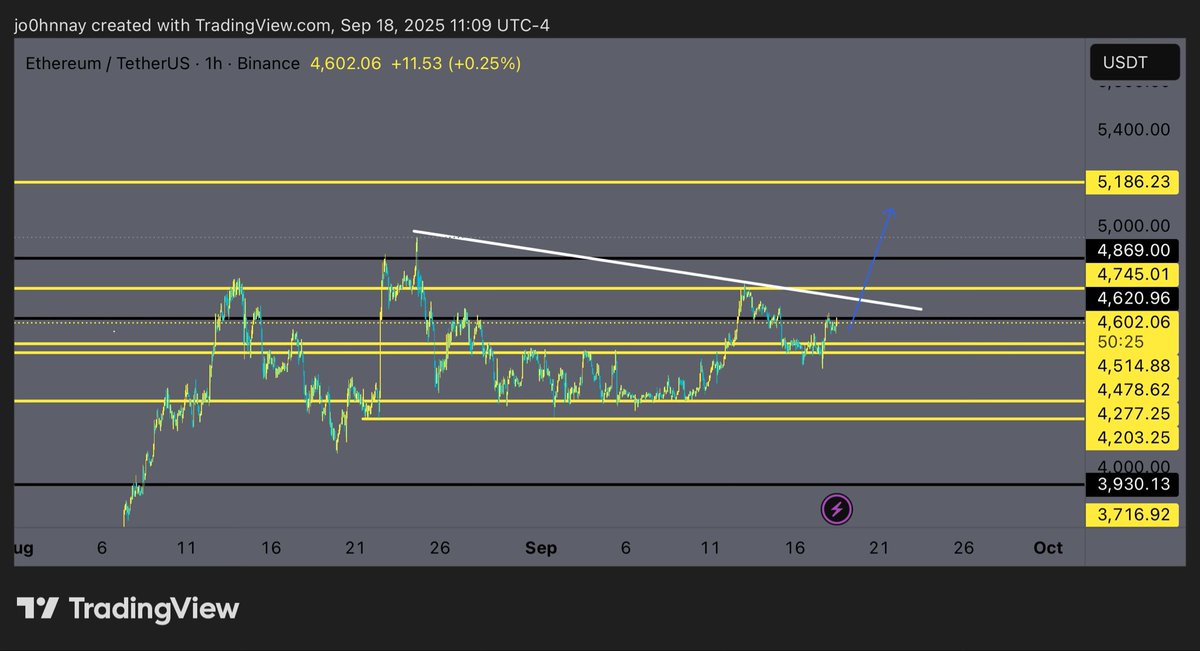Click the Sep label on the time axis
Viewport: 1200px width, 651px height.
(541, 548)
